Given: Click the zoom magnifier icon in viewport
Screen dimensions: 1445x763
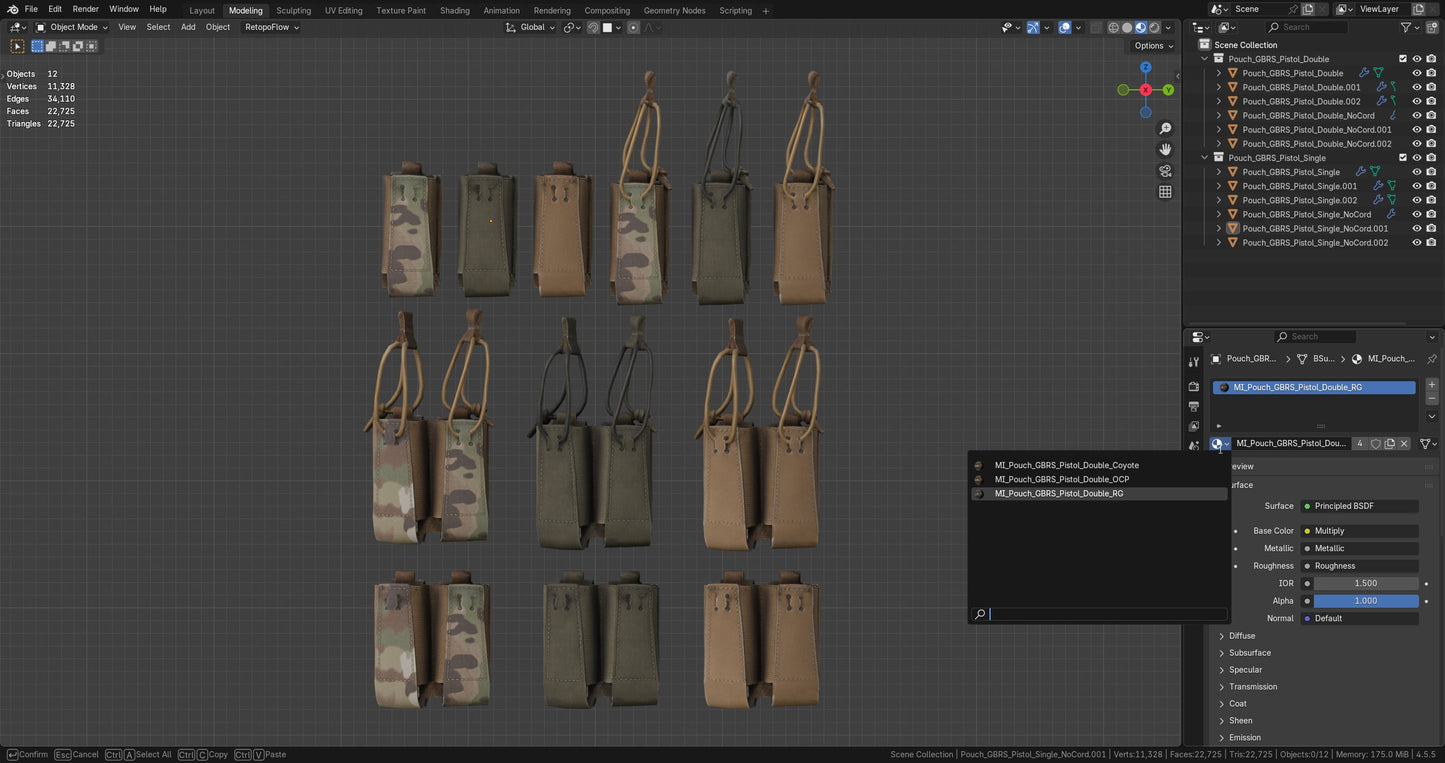Looking at the screenshot, I should [x=1165, y=129].
